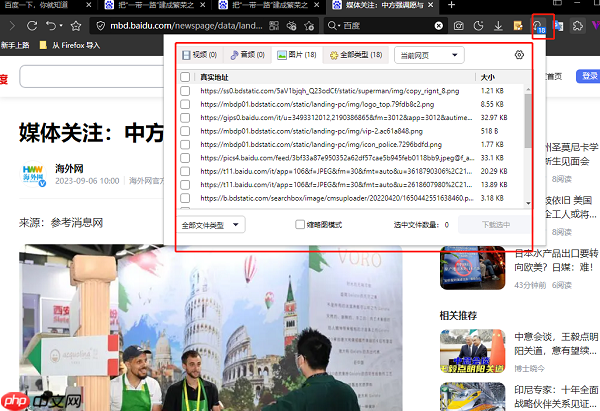600x411 pixels.
Task: Reload the page with the refresh icon
Action: (32, 26)
